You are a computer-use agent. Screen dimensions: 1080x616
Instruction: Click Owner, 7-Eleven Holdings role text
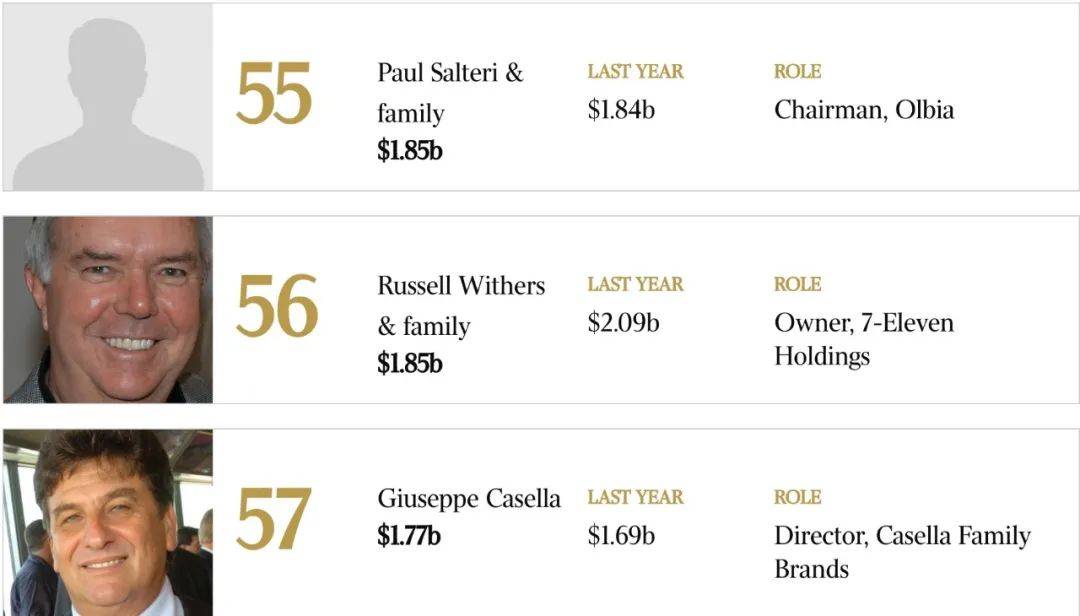(864, 339)
